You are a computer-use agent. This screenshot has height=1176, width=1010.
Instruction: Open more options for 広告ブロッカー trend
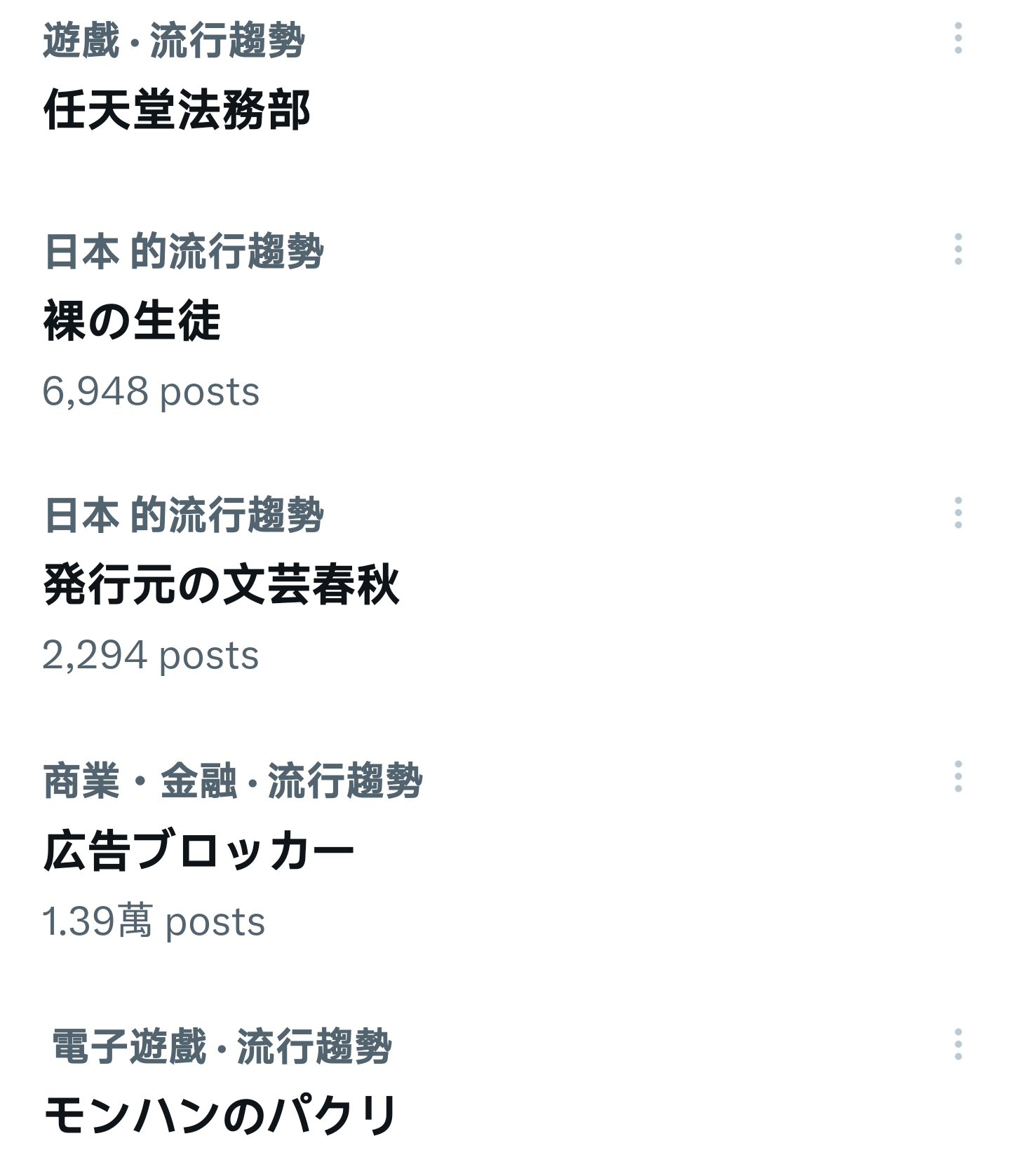958,776
